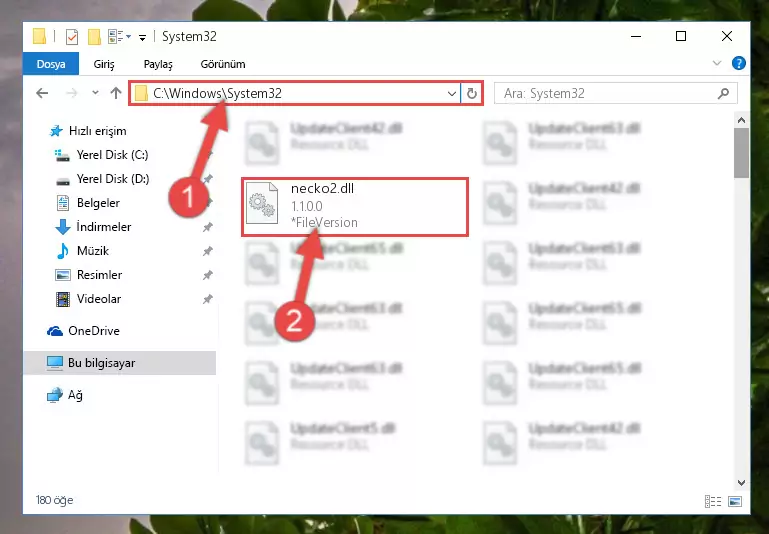Open the Belgeler folder in sidebar
The width and height of the screenshot is (769, 534).
98,203
